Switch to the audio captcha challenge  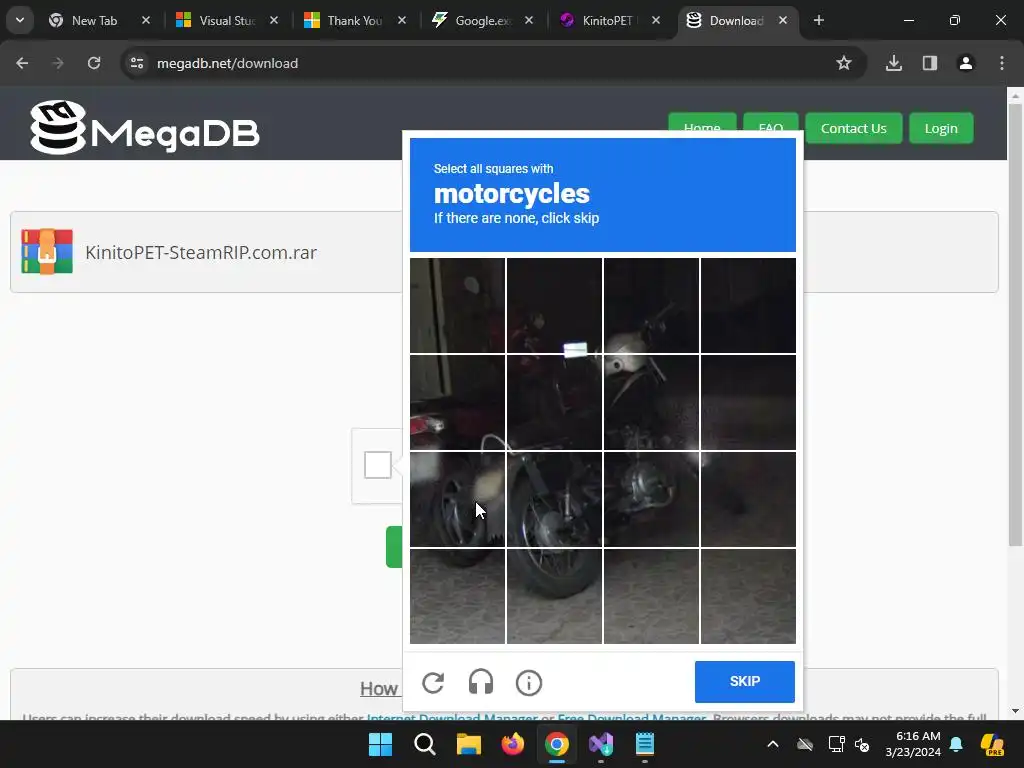481,682
